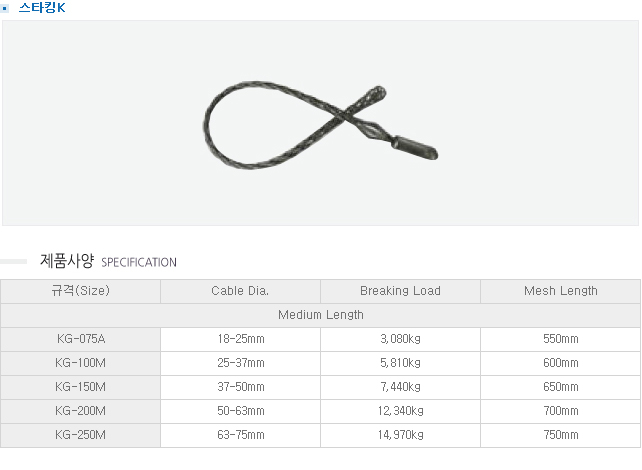Click the 제품사양 SPECIFICATION heading
Viewport: 642px width, 470px height.
108,262
